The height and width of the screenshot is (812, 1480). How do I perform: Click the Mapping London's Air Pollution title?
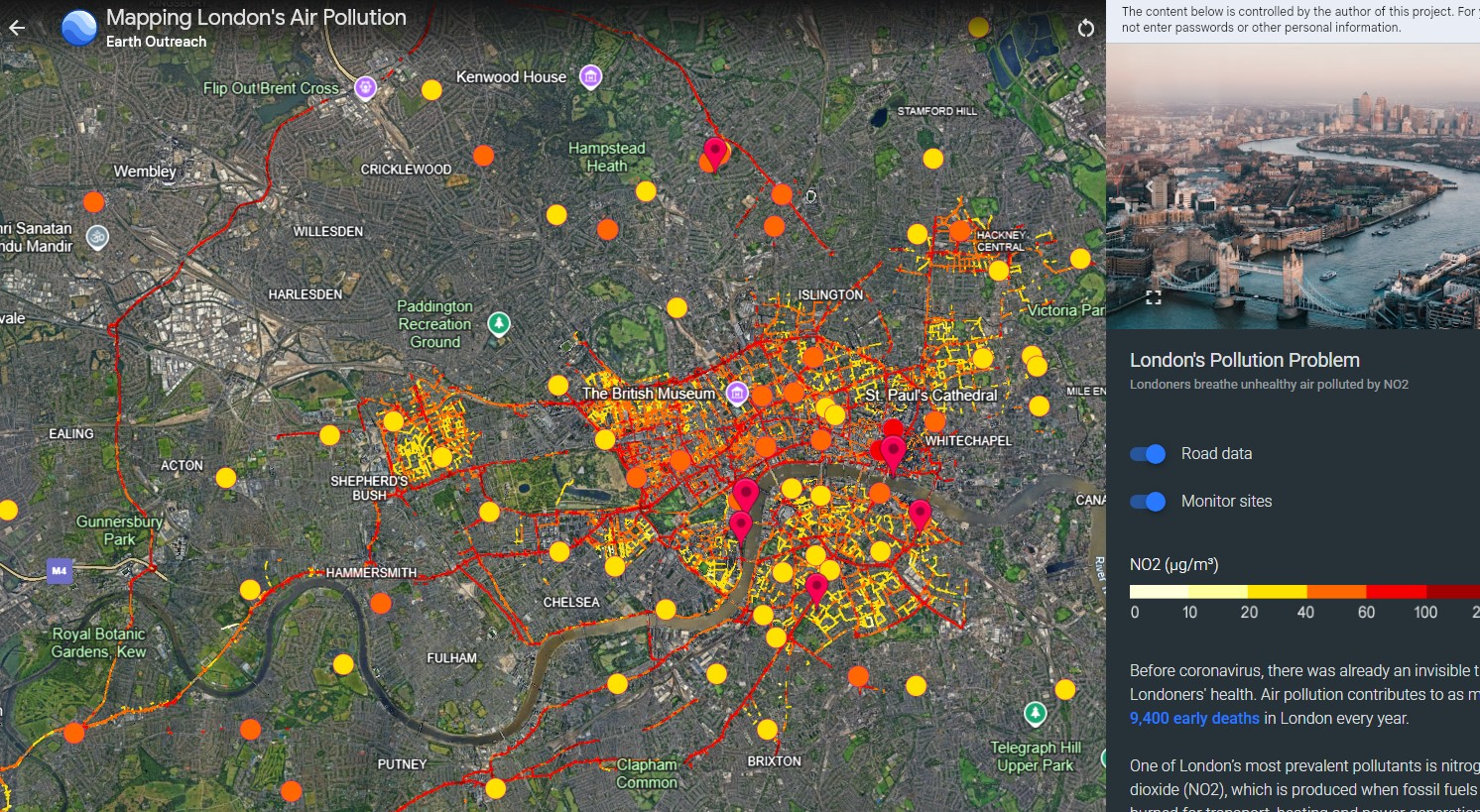tap(256, 18)
